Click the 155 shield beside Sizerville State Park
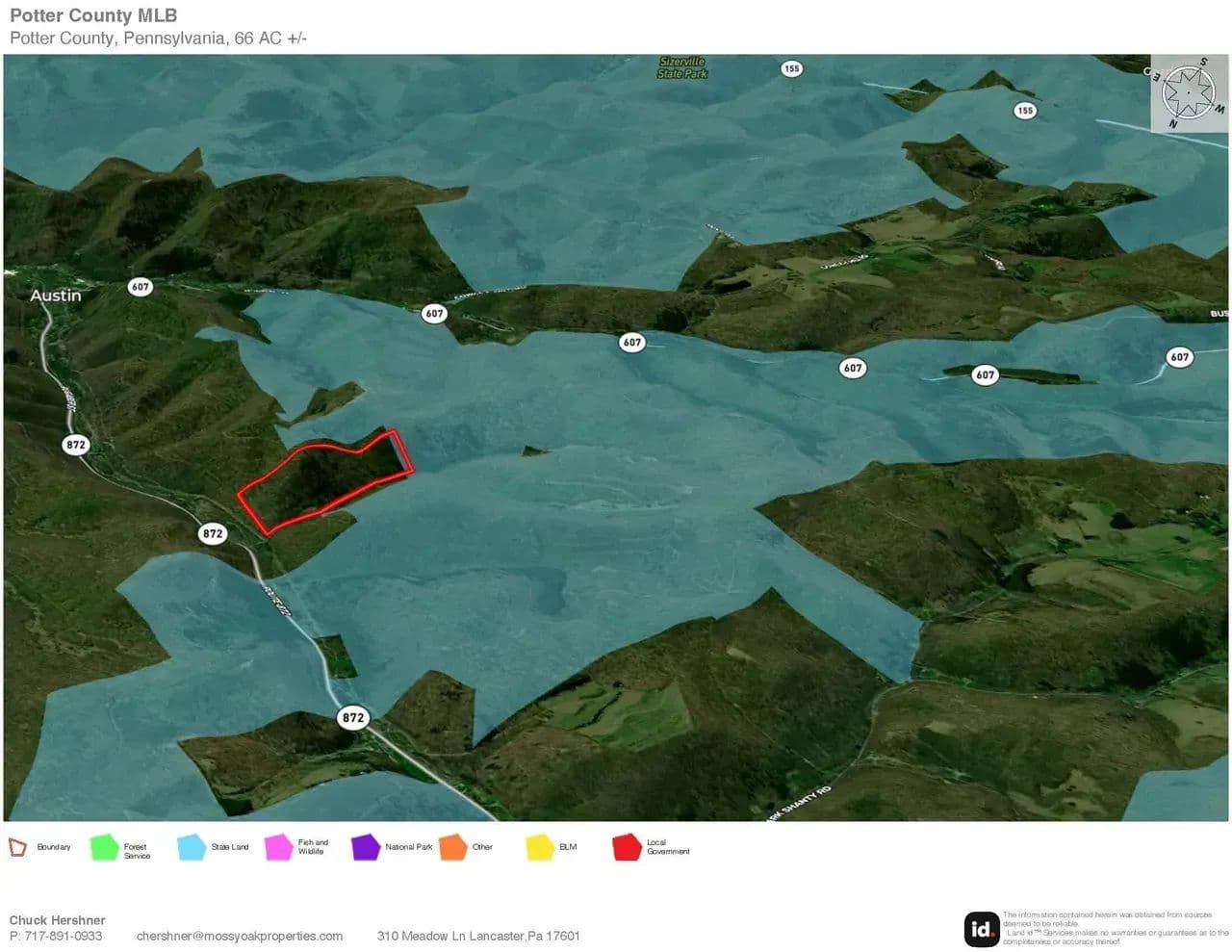 point(791,68)
